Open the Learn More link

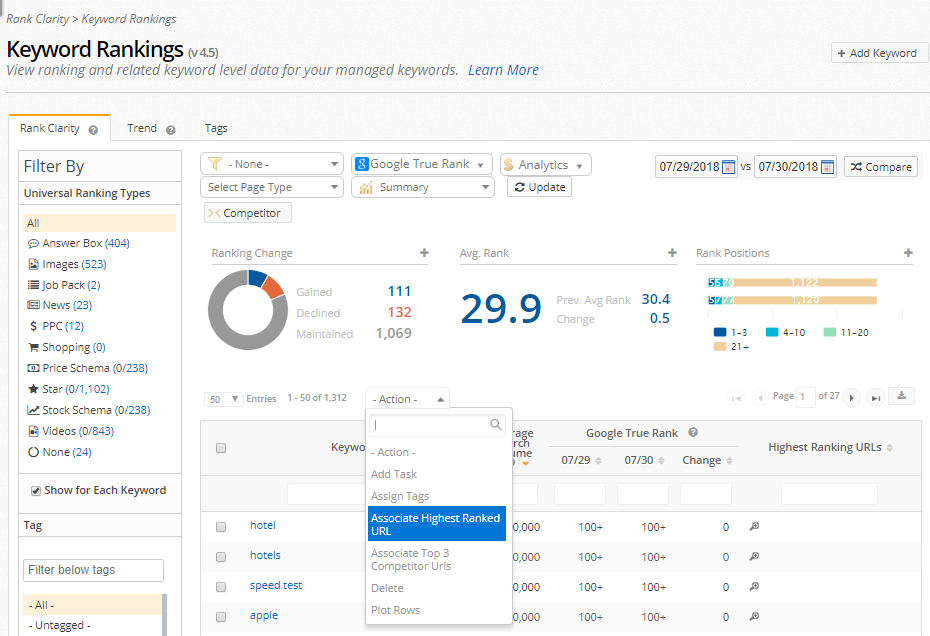pos(503,70)
